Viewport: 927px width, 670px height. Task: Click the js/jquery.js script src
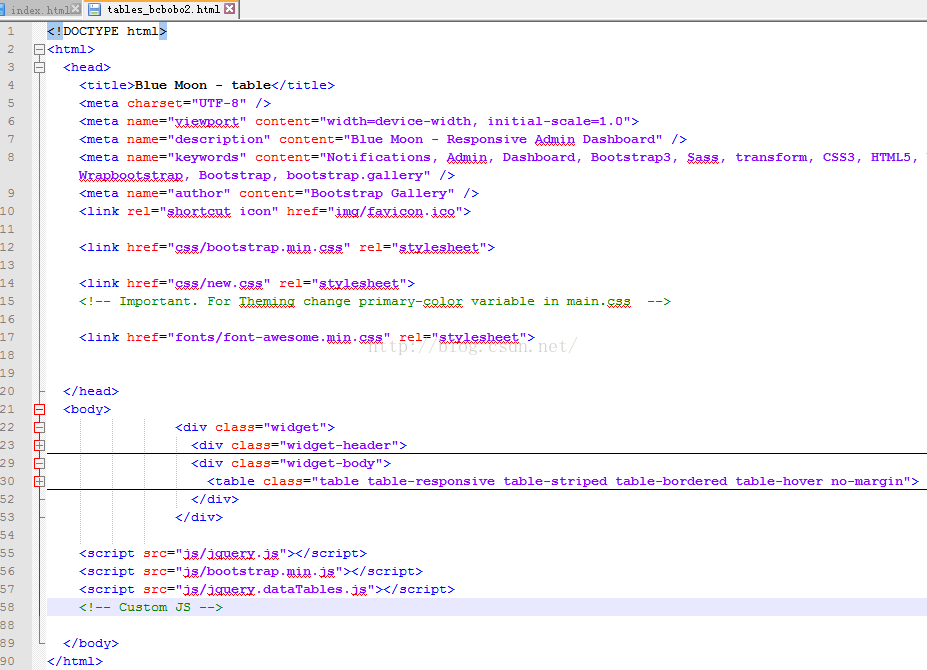pos(231,554)
